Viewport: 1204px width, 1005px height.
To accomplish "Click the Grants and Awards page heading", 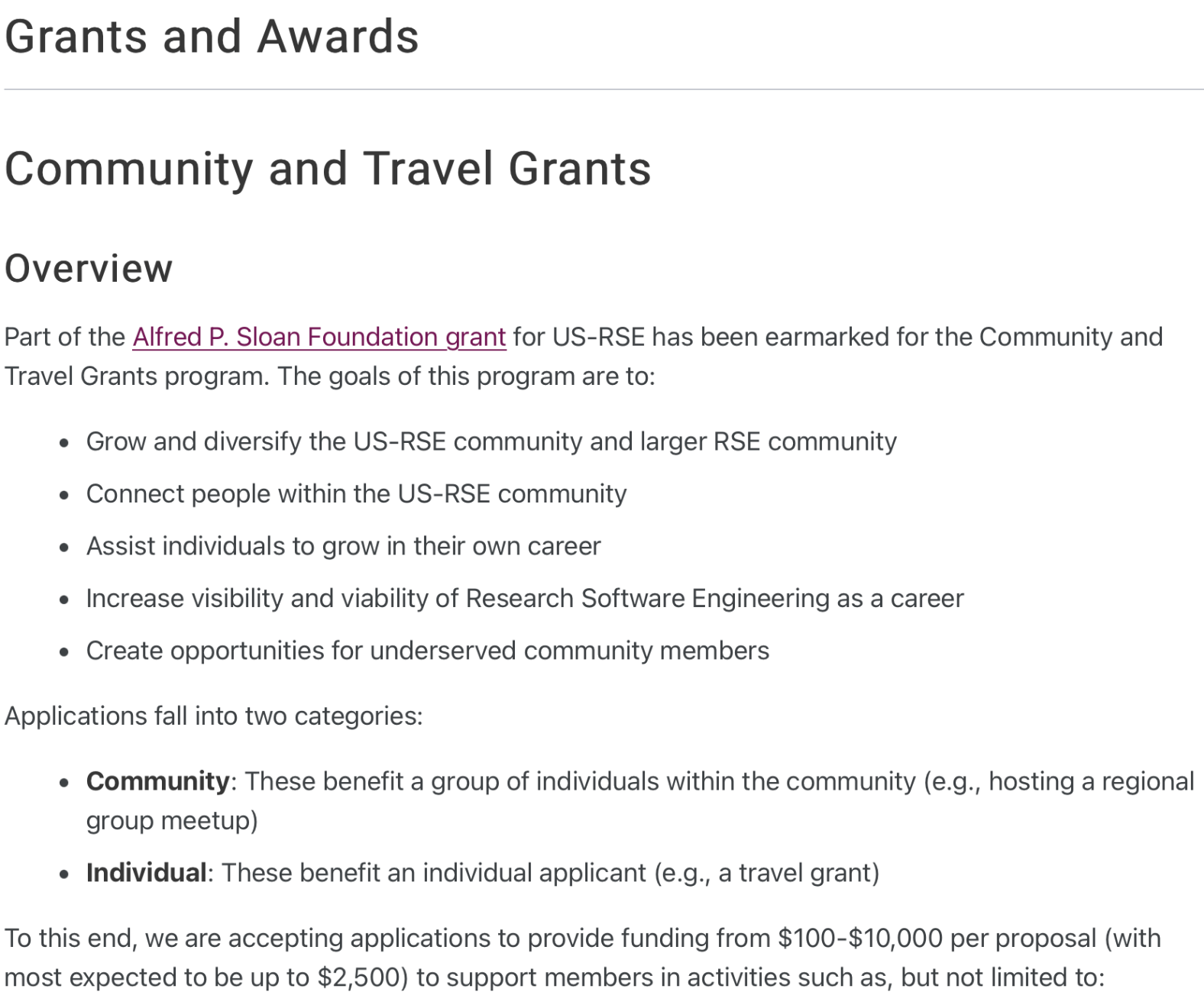I will tap(212, 37).
